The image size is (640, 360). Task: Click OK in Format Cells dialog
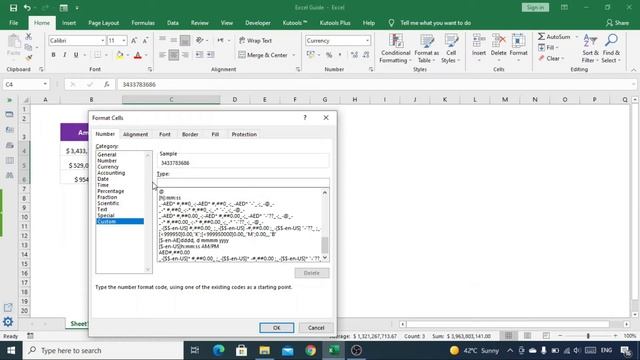coord(276,328)
